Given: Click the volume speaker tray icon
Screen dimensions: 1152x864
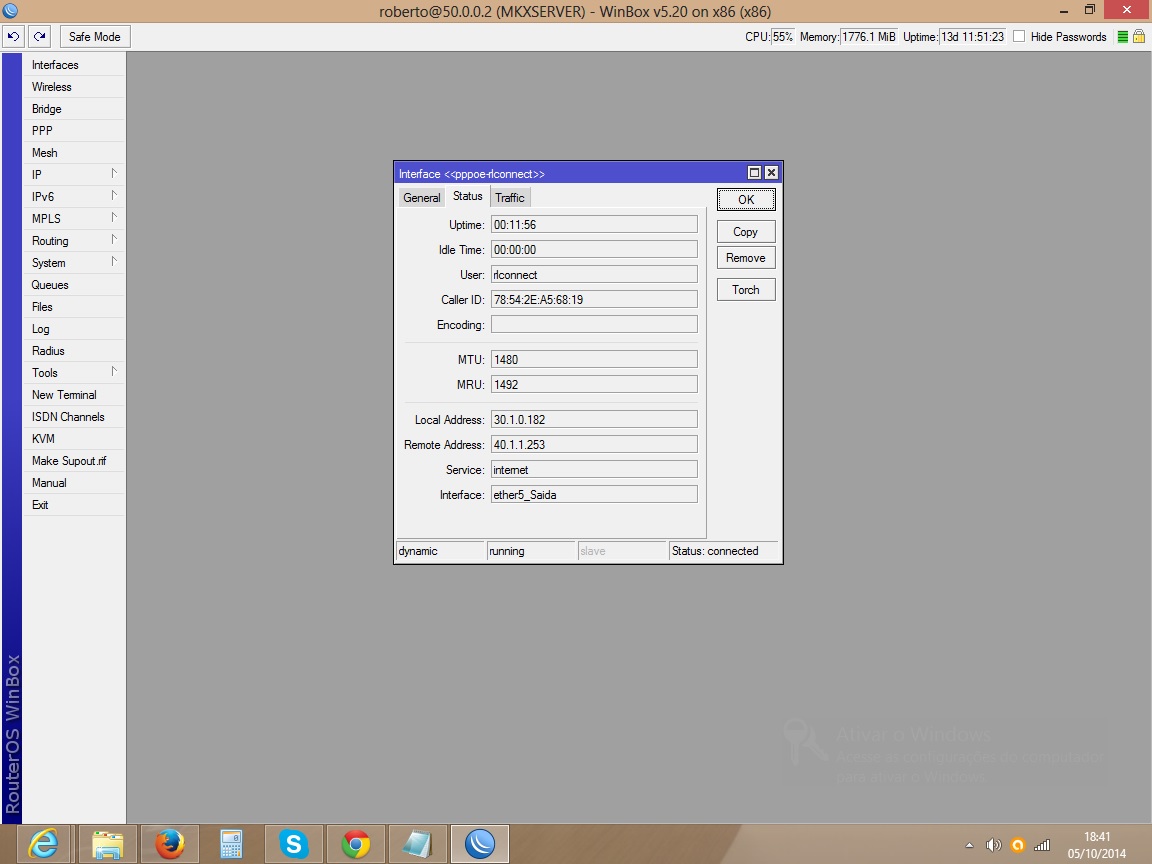Looking at the screenshot, I should pyautogui.click(x=993, y=846).
